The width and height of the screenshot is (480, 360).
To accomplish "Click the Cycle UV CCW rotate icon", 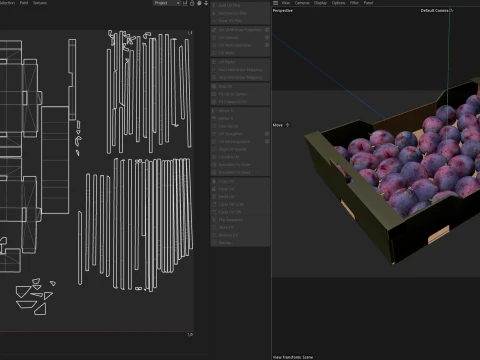I will 214,204.
